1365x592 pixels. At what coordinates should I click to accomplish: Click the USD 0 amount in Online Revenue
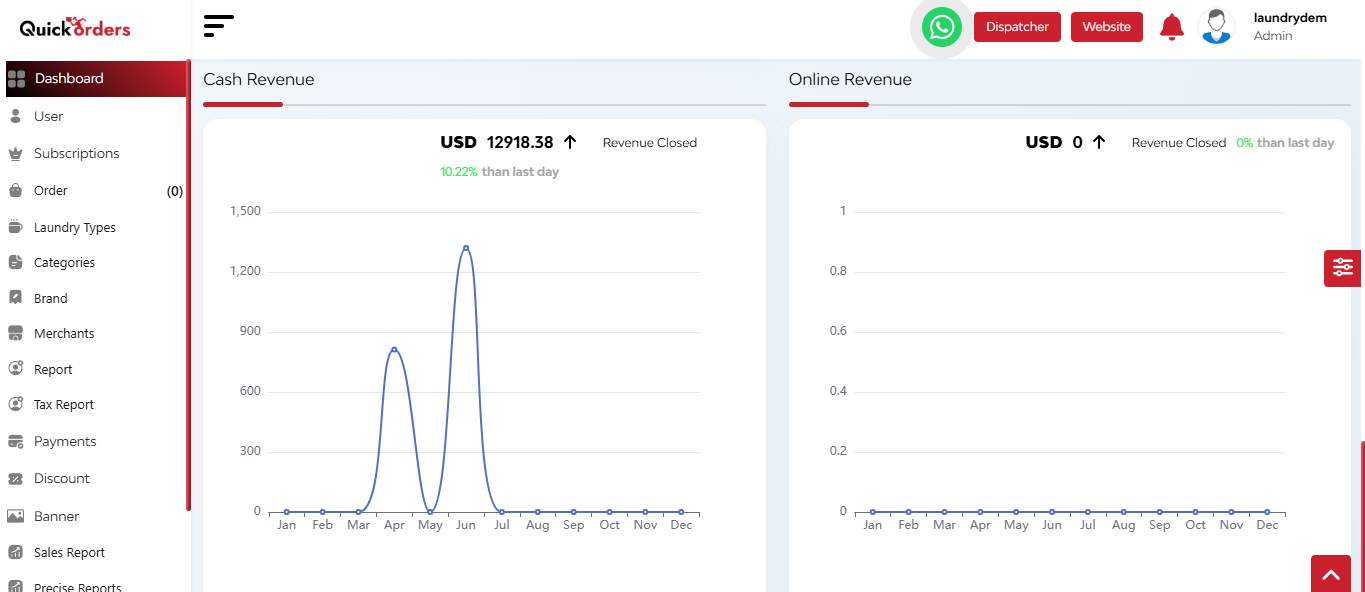pyautogui.click(x=1054, y=142)
